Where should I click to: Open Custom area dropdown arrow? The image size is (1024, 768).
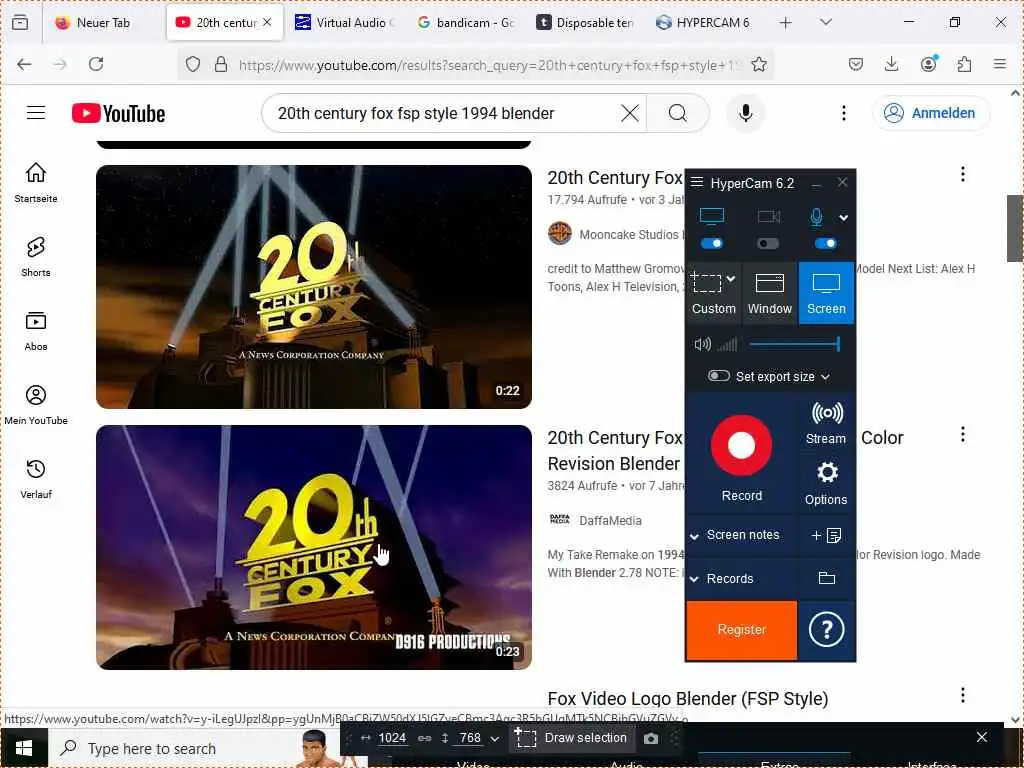731,279
